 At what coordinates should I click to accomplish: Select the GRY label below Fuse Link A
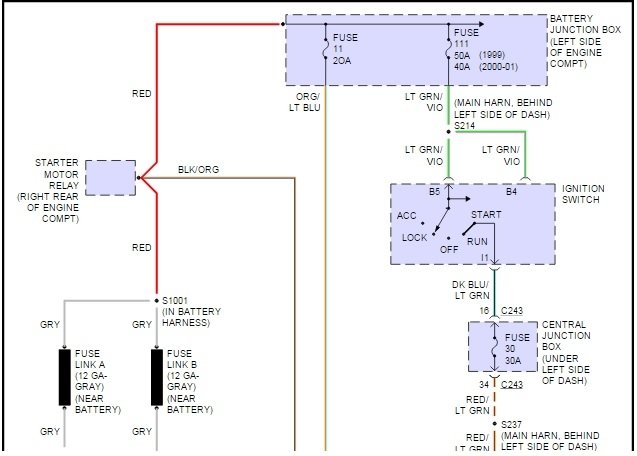[x=50, y=432]
